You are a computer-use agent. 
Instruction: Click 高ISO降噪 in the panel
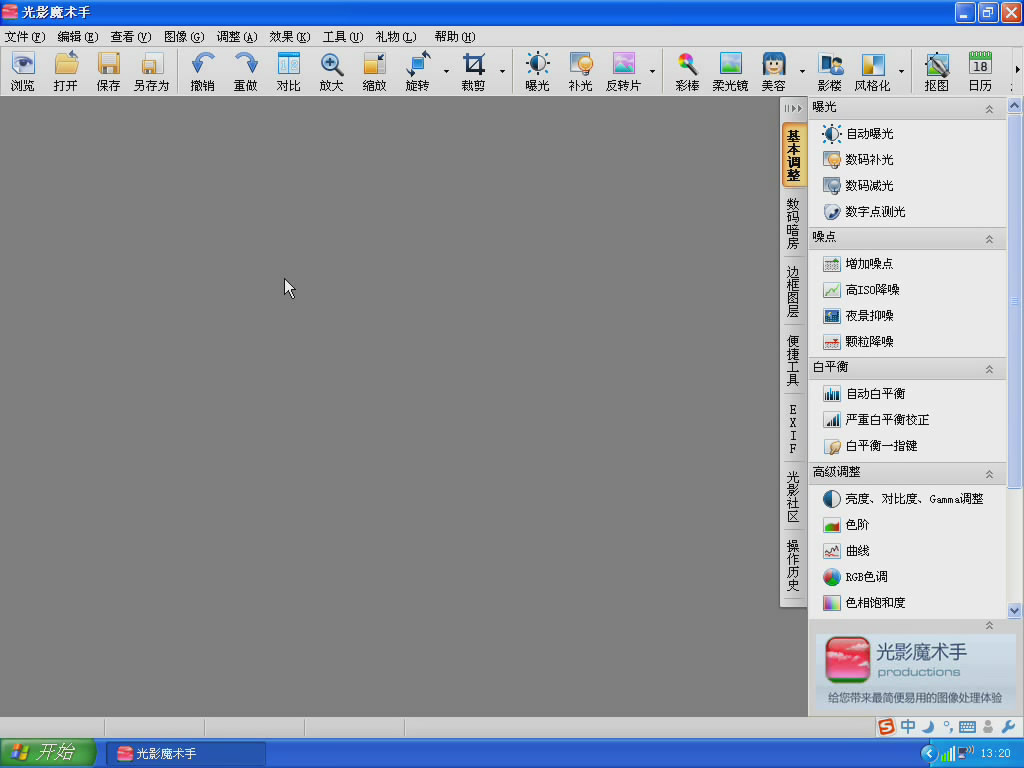click(861, 290)
